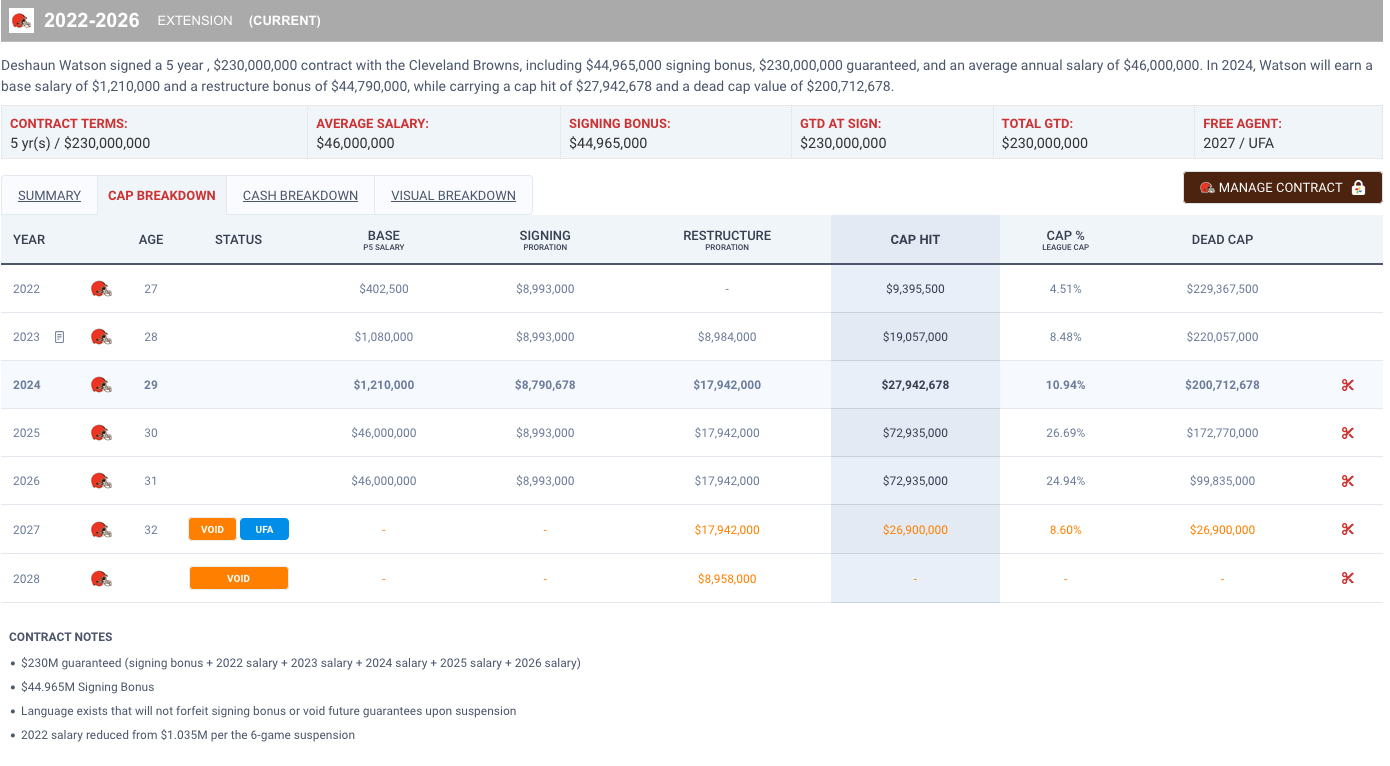Click the Base P5 Salary column header

[x=384, y=240]
